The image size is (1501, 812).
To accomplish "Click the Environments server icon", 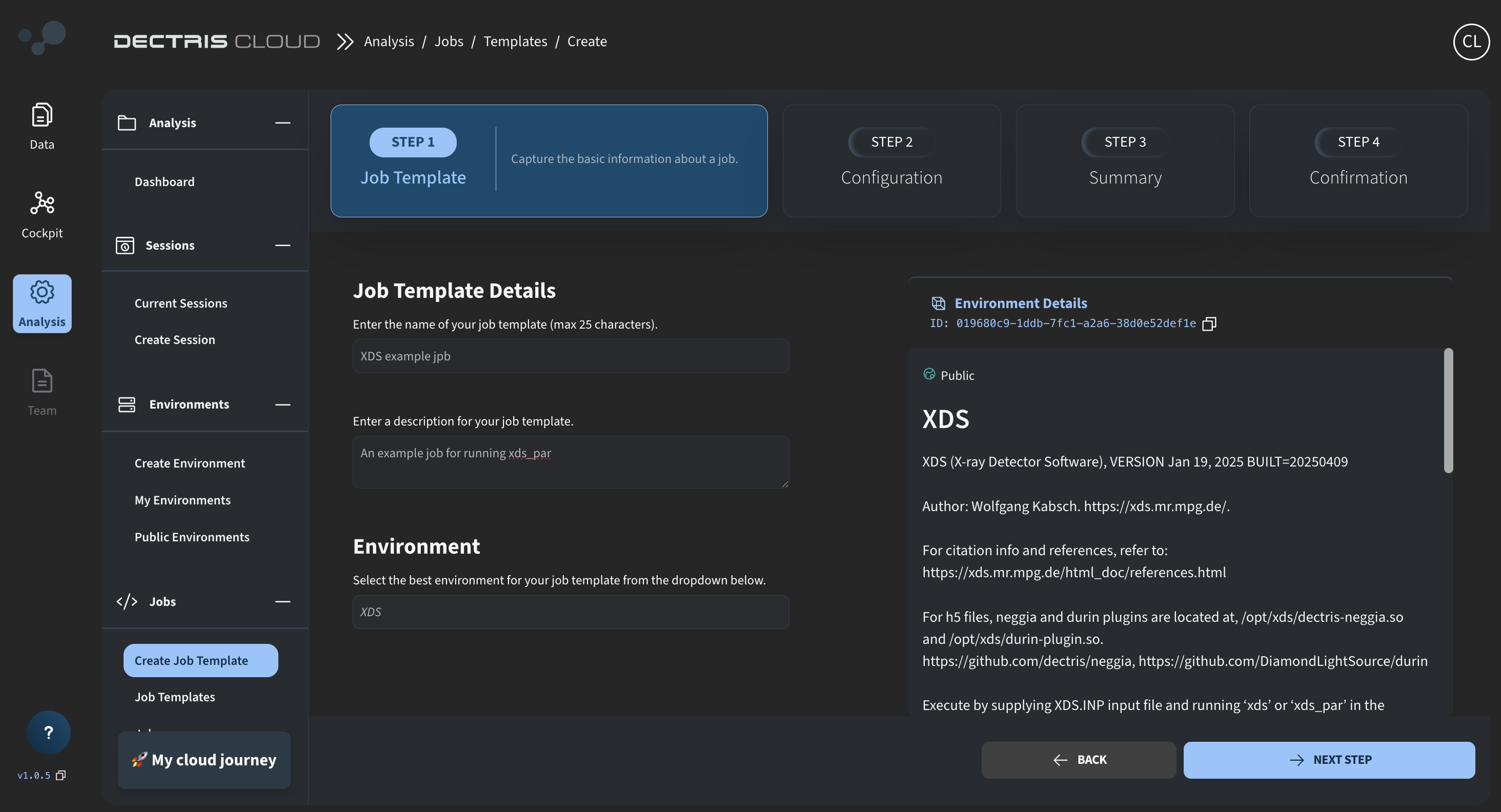I will [x=127, y=404].
